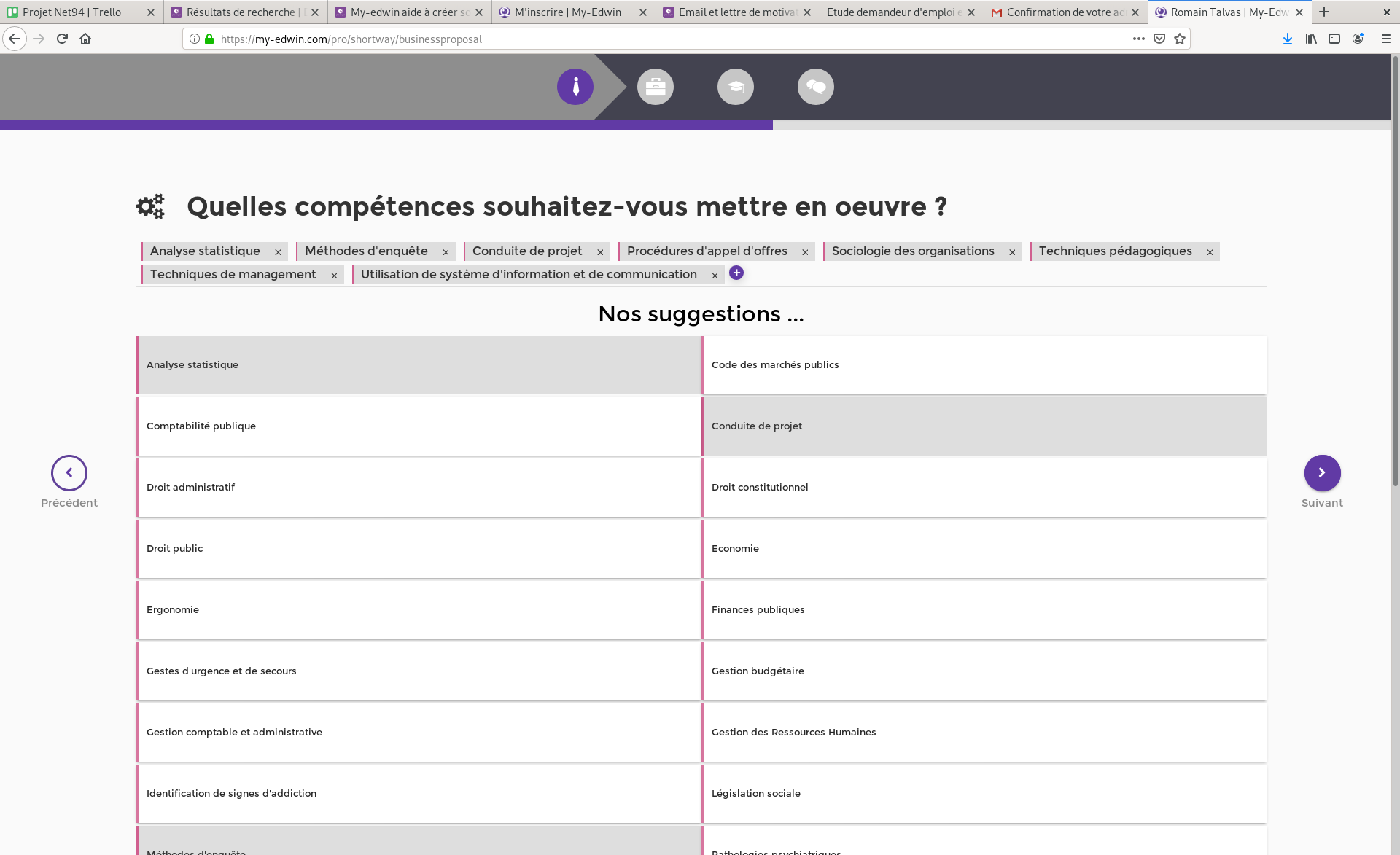
Task: Bookmark page with star icon
Action: pos(1180,39)
